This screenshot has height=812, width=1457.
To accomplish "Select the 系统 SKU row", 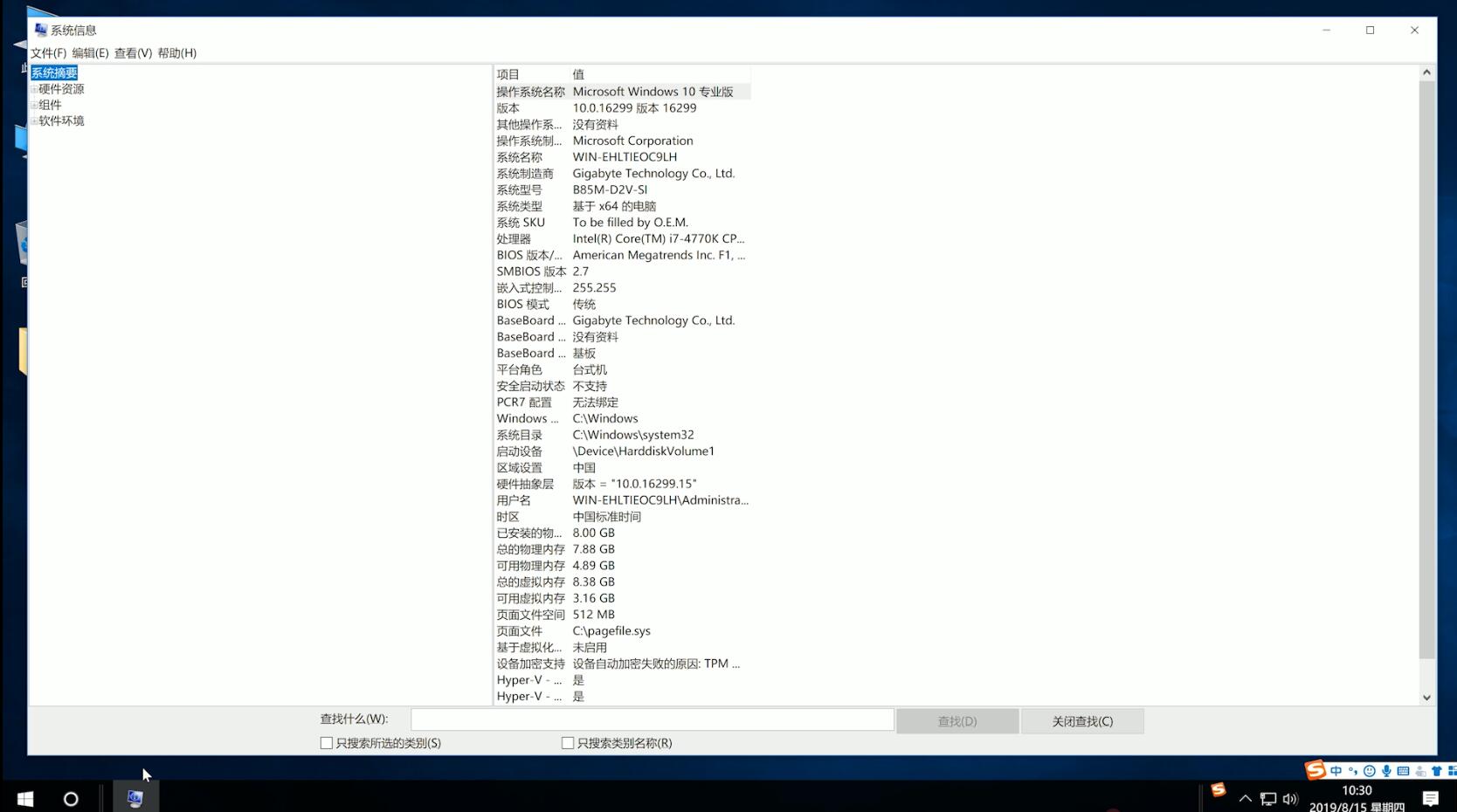I will (x=622, y=223).
